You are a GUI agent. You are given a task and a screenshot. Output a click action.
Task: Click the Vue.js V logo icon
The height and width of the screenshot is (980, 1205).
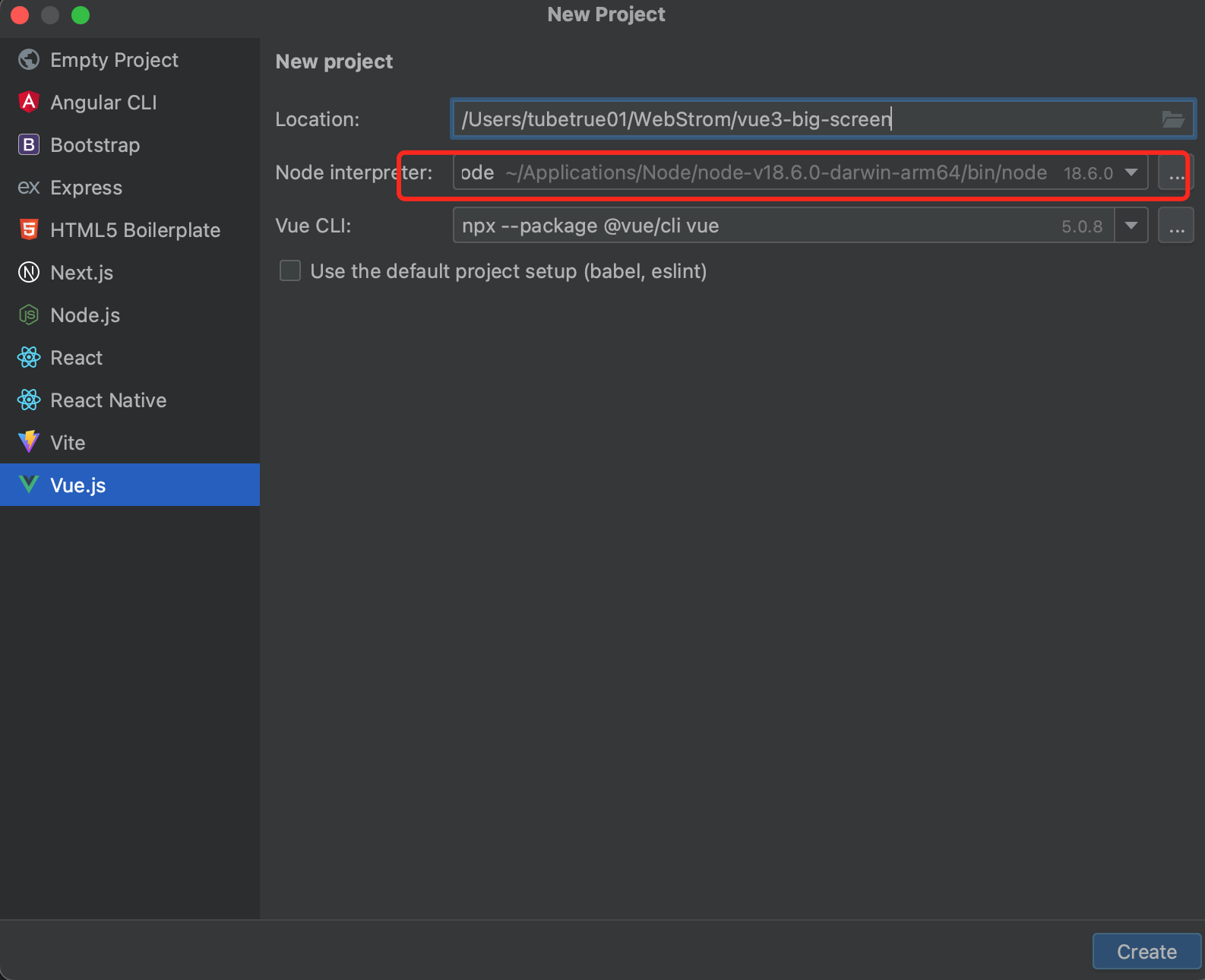click(x=29, y=485)
